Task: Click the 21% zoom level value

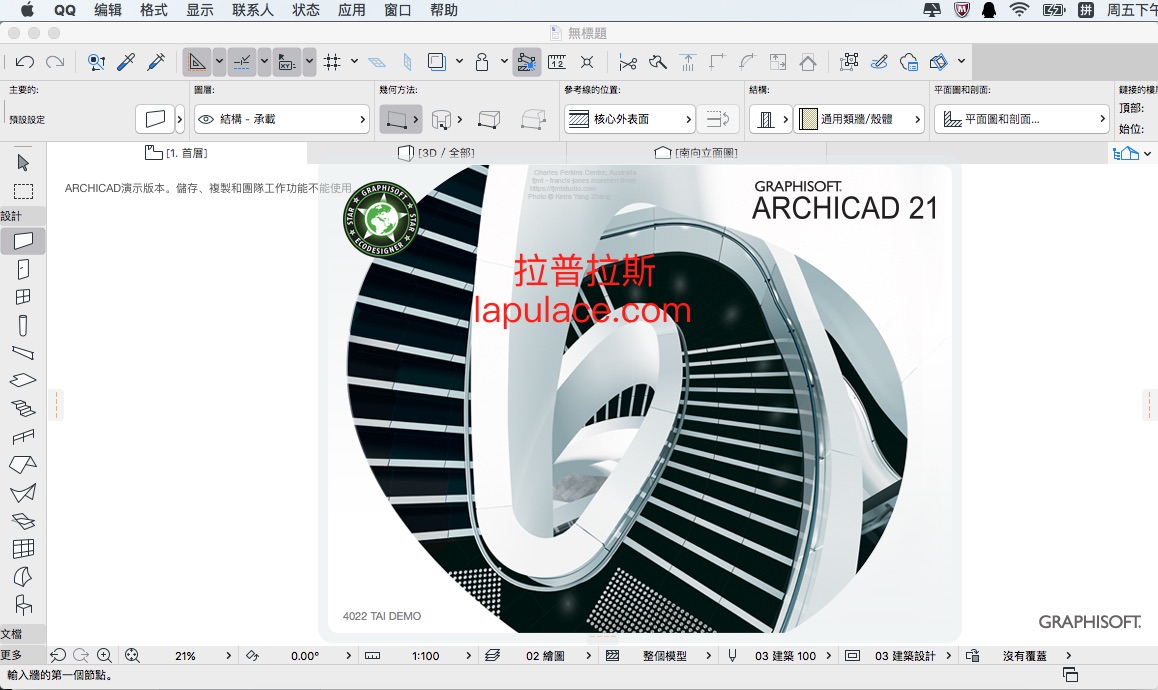Action: click(x=185, y=656)
